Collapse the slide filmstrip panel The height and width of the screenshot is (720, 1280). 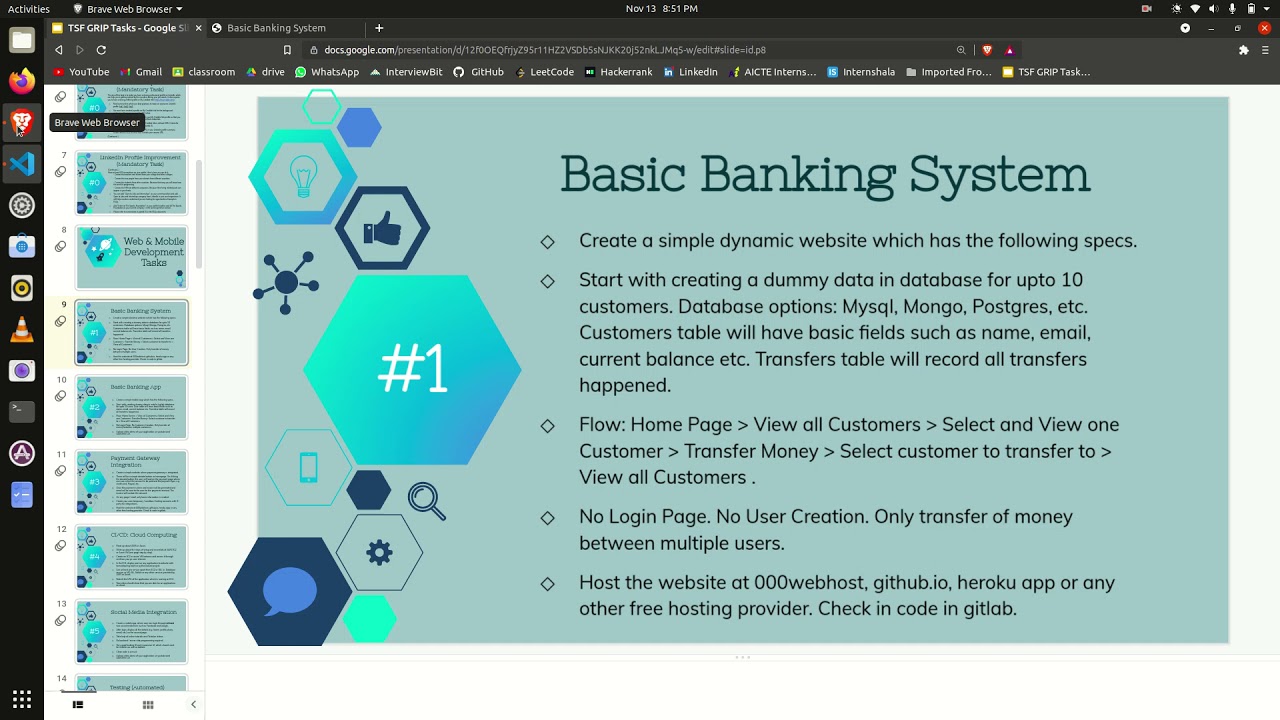(193, 705)
